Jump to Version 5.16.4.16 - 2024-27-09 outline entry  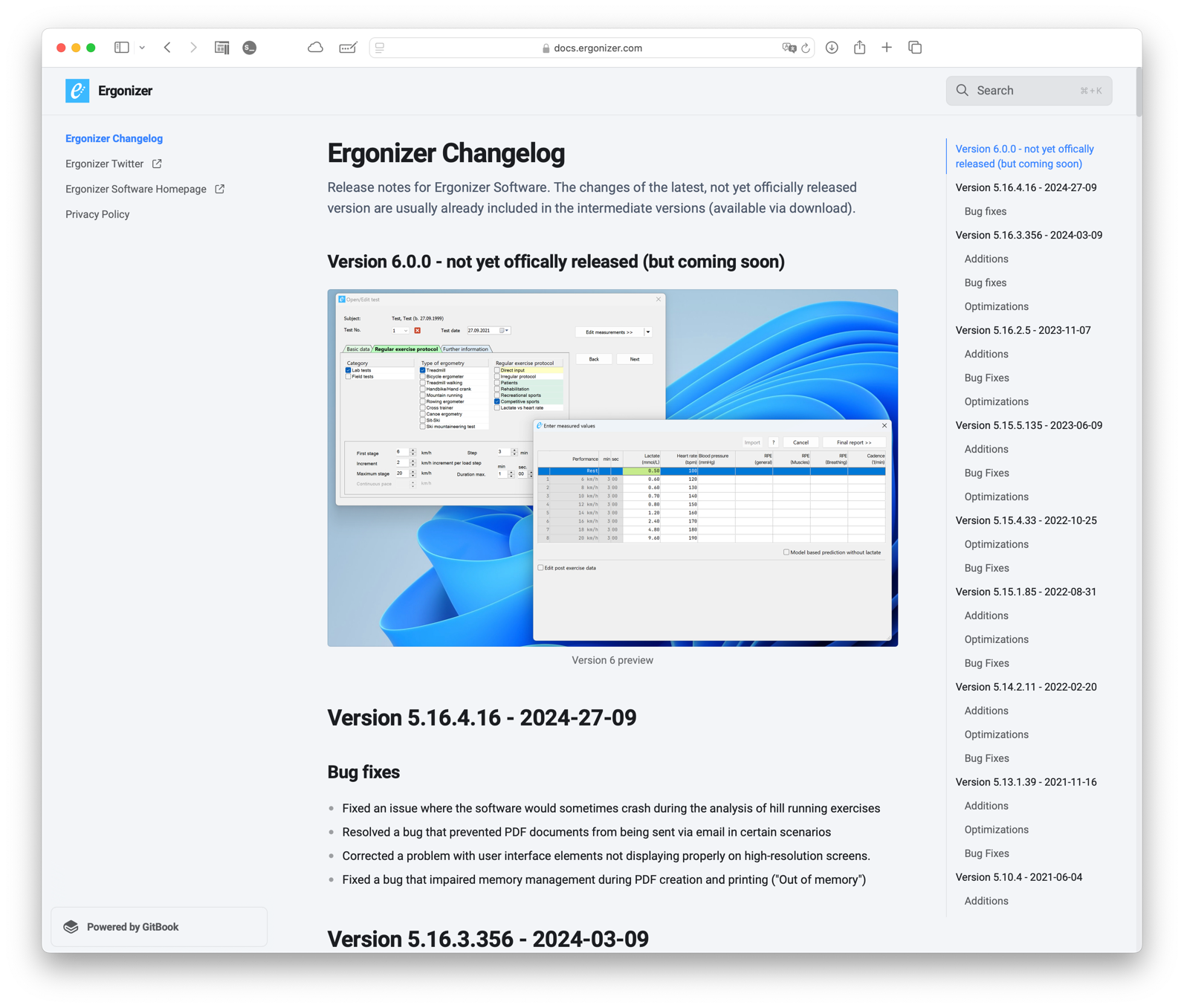pyautogui.click(x=1026, y=187)
